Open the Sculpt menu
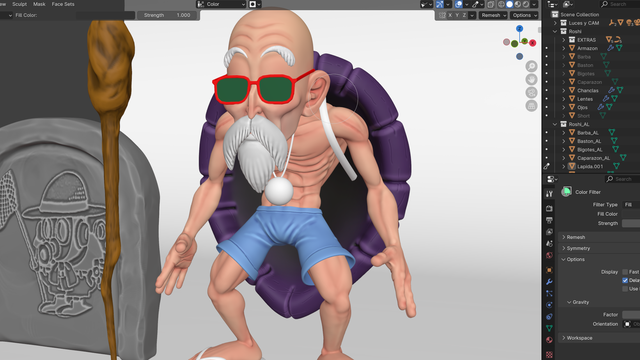Screen dimensions: 640x360 tap(19, 4)
